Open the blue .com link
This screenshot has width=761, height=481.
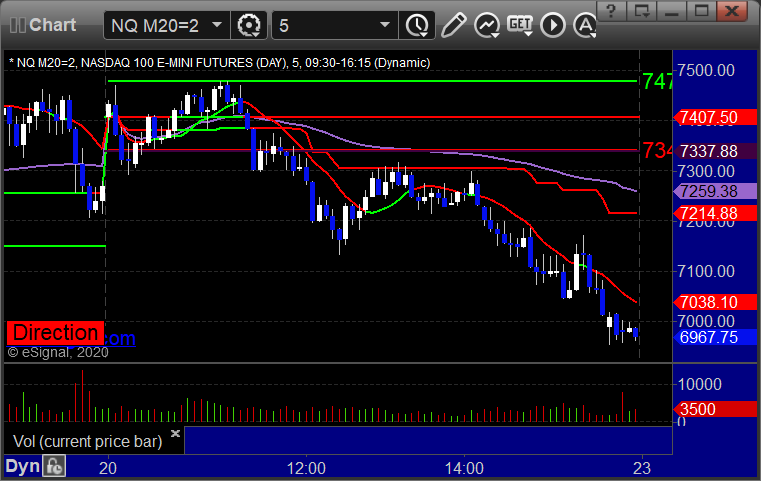pyautogui.click(x=119, y=338)
